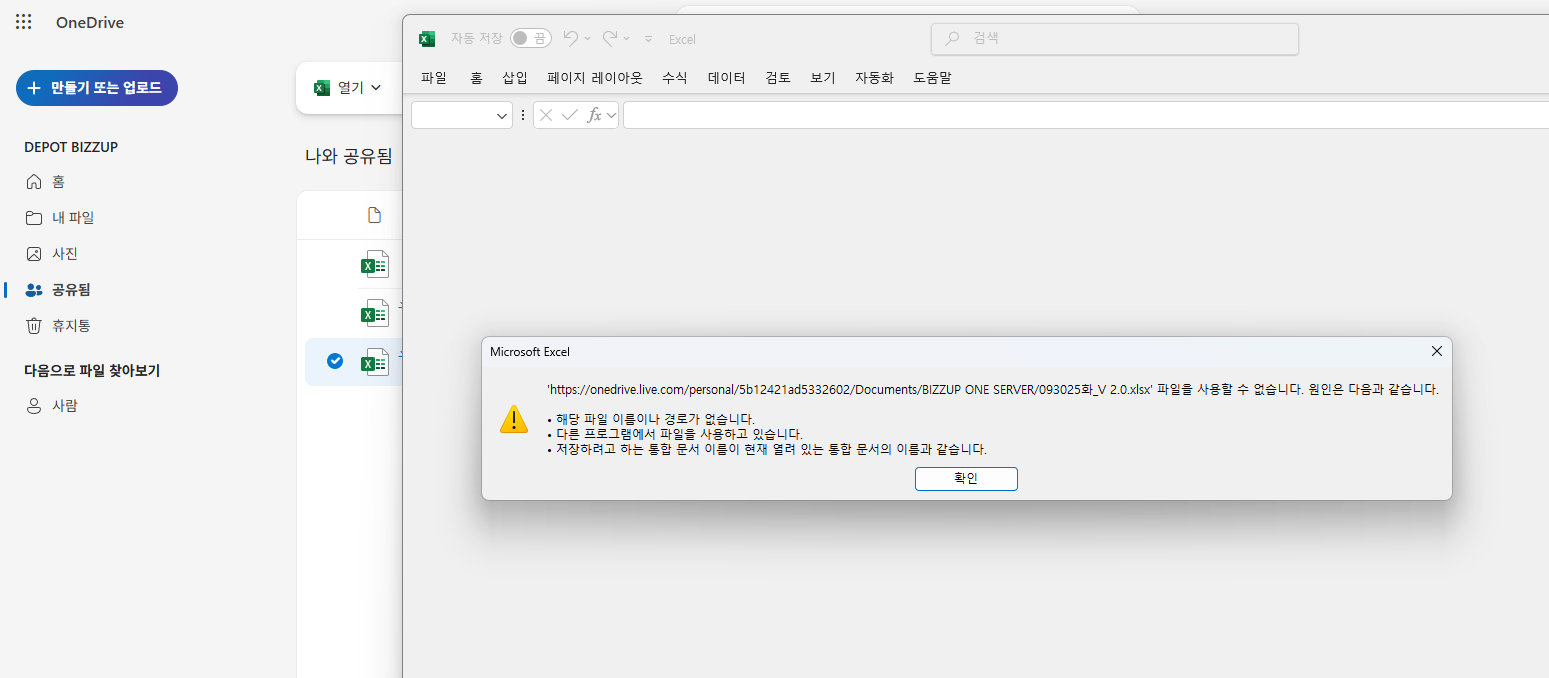Click first Excel file icon in list

(375, 265)
